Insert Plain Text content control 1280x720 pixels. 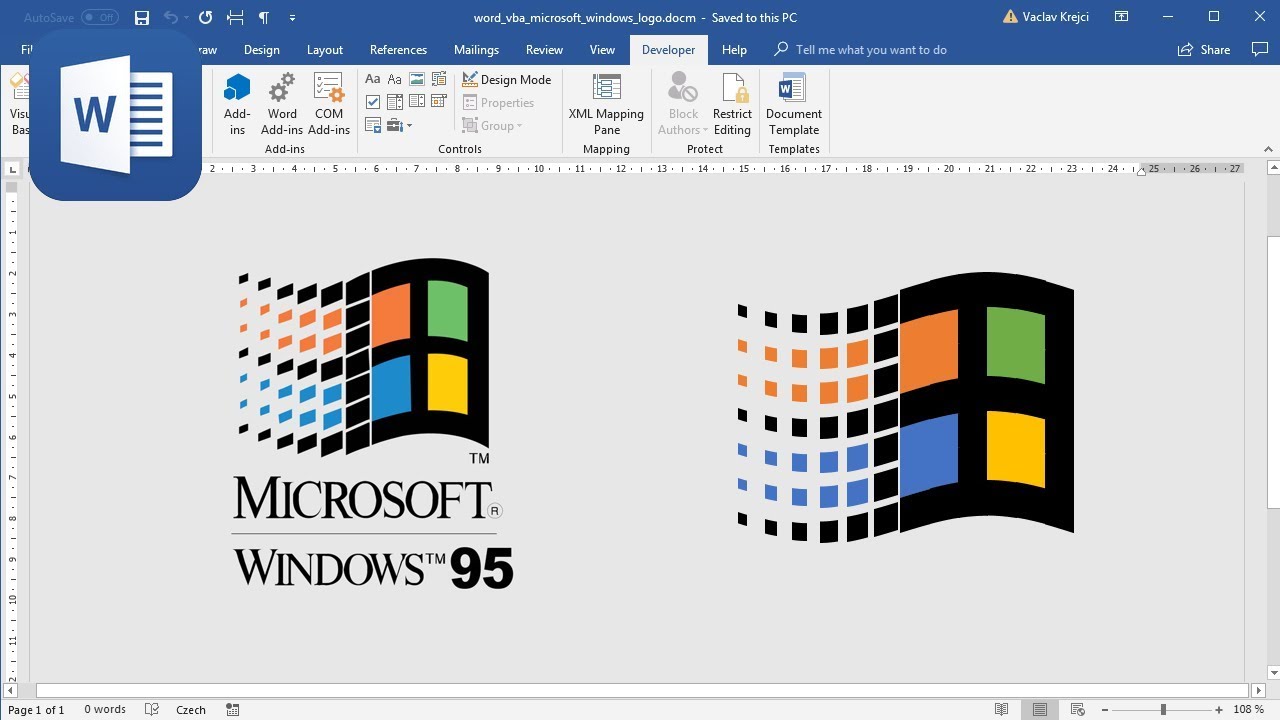point(395,79)
